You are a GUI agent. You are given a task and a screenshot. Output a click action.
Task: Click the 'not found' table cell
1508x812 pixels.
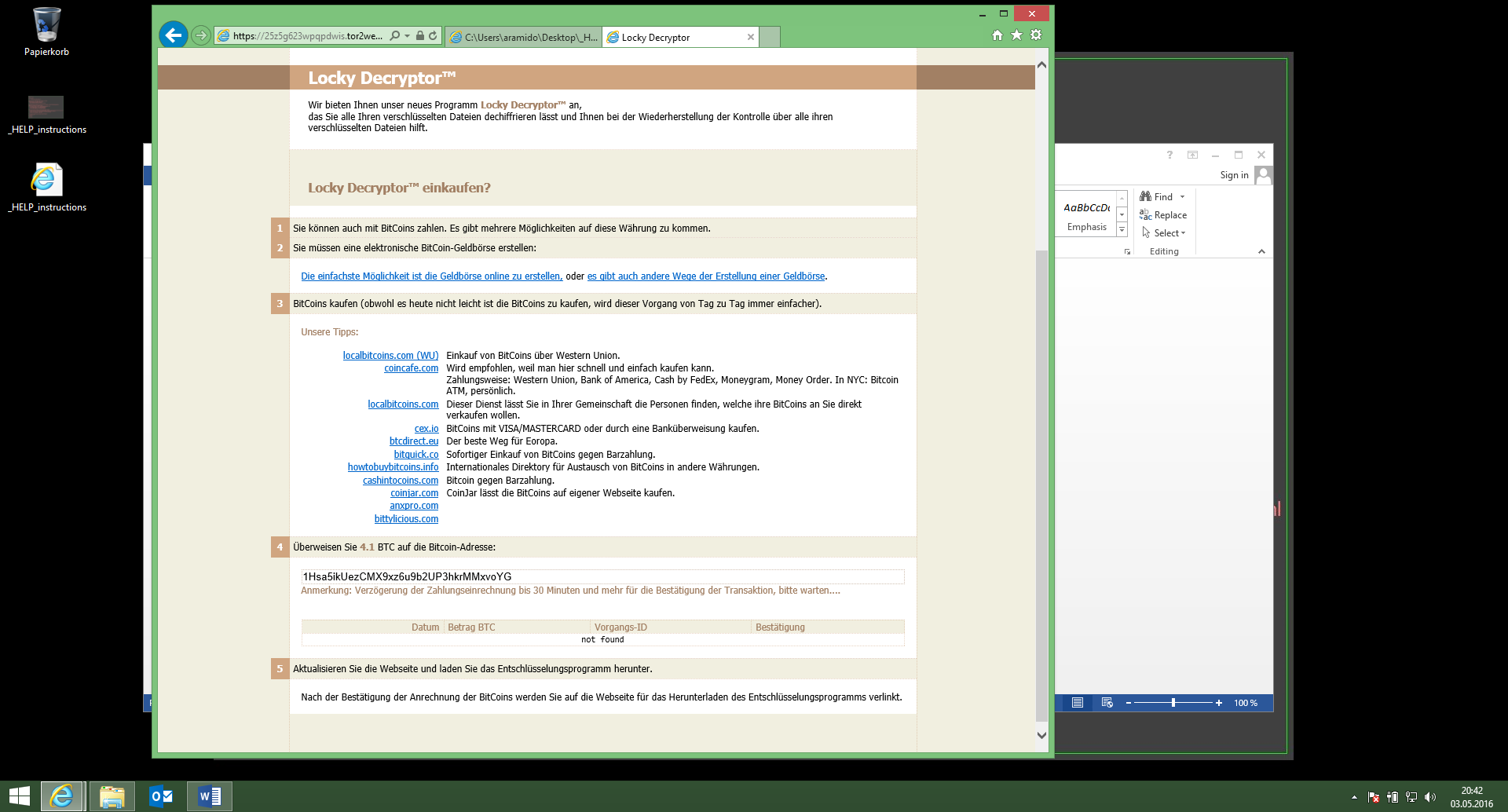602,640
